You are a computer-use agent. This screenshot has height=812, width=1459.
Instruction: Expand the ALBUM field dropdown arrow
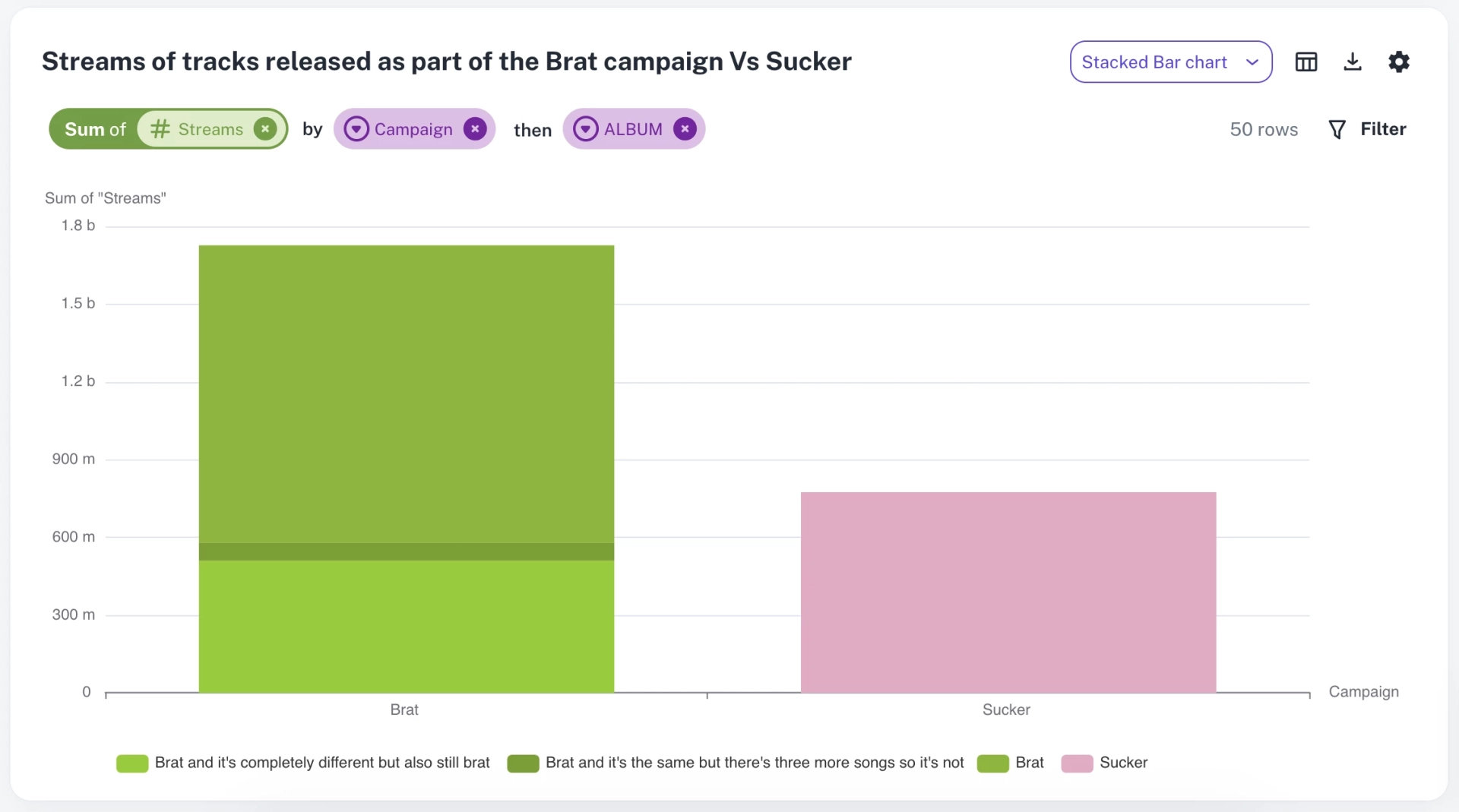(585, 129)
